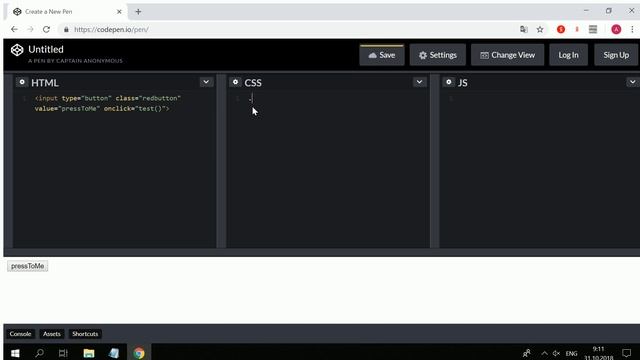The width and height of the screenshot is (640, 360).
Task: Open pen Settings
Action: (438, 55)
